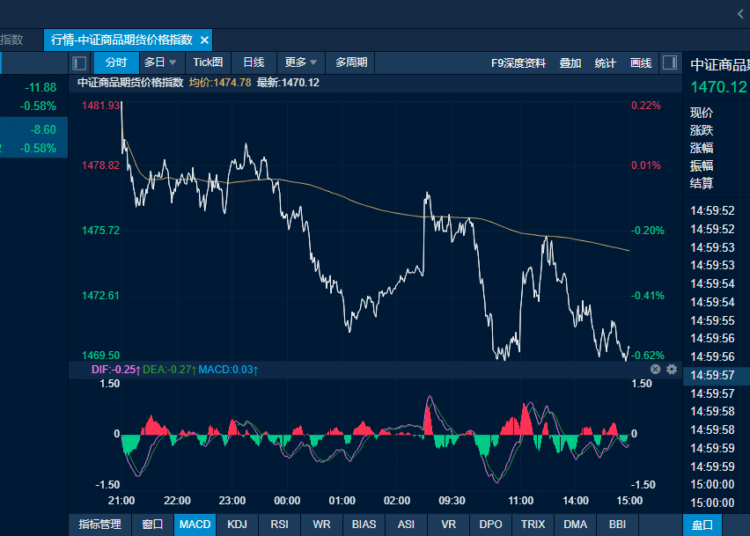Open F9深度资料 details
Image resolution: width=750 pixels, height=536 pixels.
point(518,64)
